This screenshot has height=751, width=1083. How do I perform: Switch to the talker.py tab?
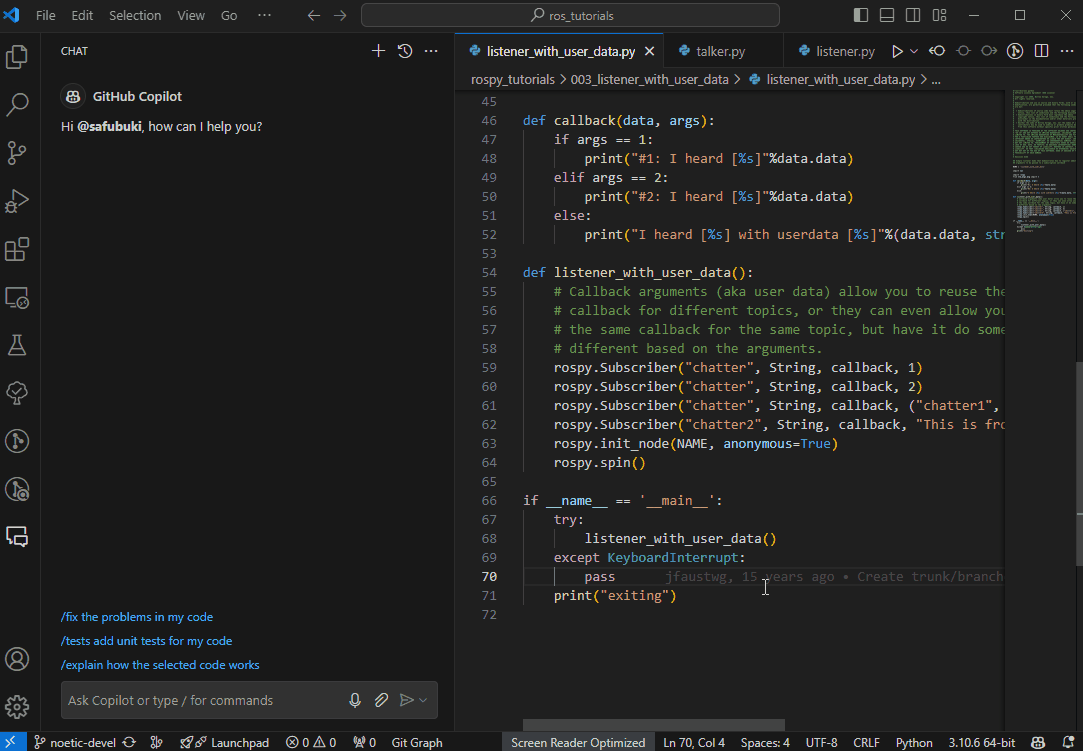coord(722,51)
